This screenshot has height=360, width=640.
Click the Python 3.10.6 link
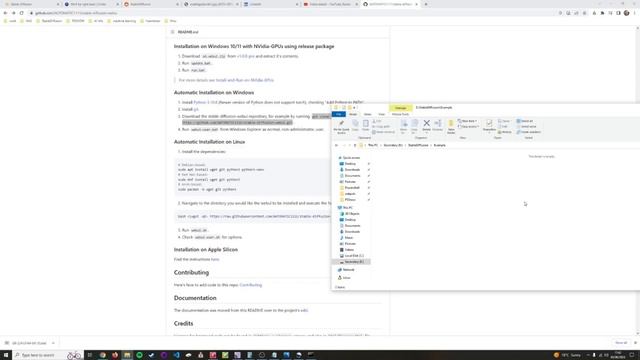tap(205, 102)
